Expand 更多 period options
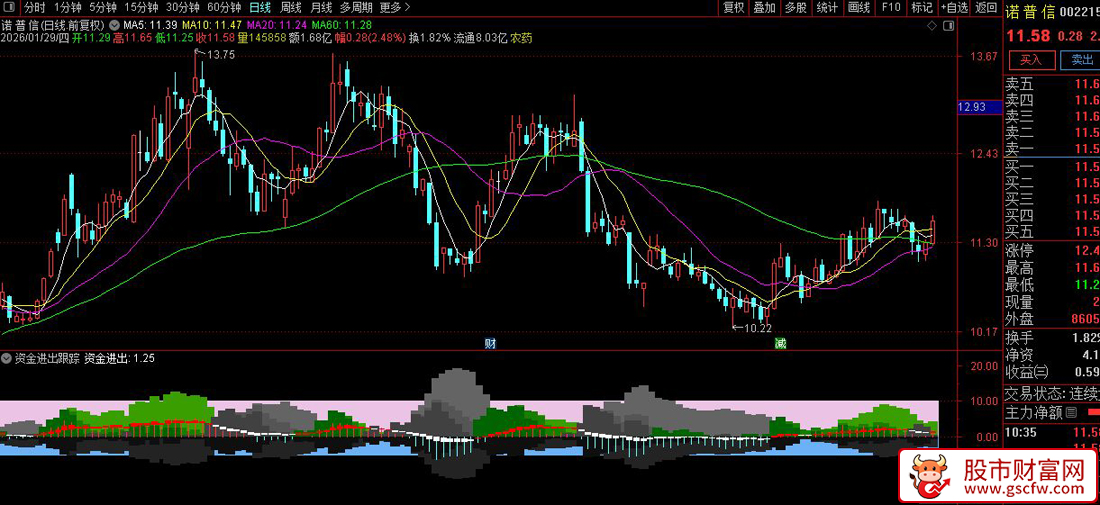Viewport: 1100px width, 505px height. coord(394,8)
